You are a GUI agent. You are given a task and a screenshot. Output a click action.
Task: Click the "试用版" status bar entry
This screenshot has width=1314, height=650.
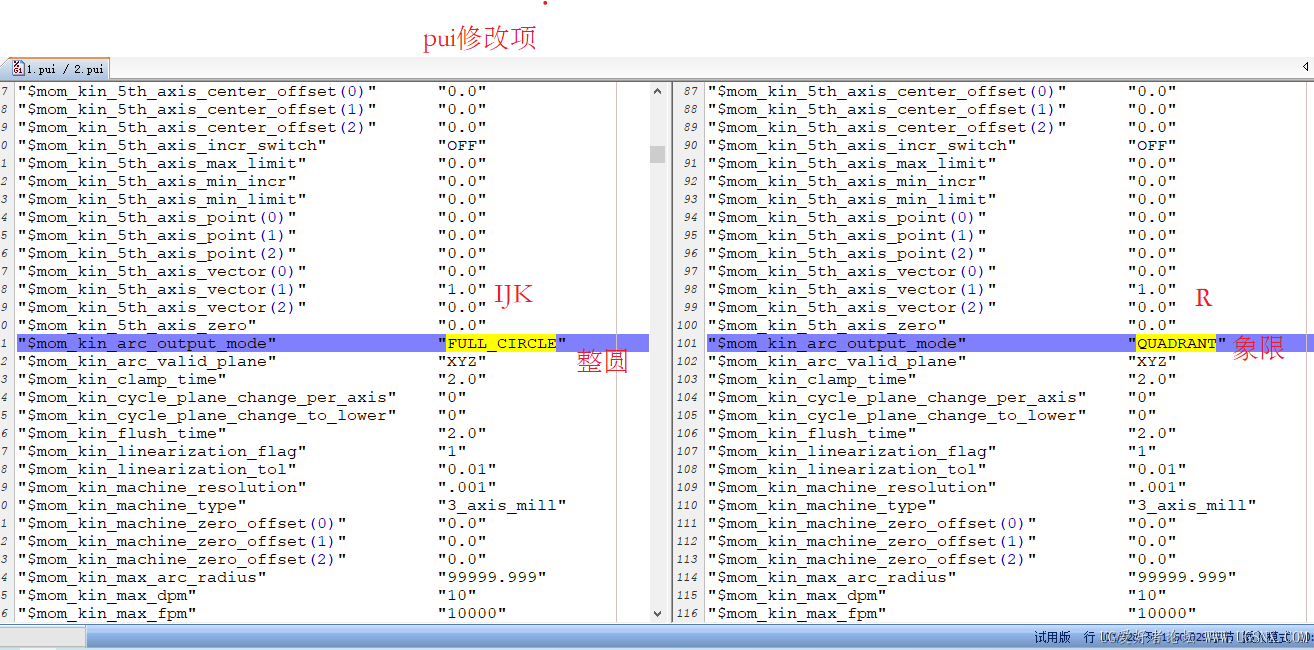point(1052,637)
